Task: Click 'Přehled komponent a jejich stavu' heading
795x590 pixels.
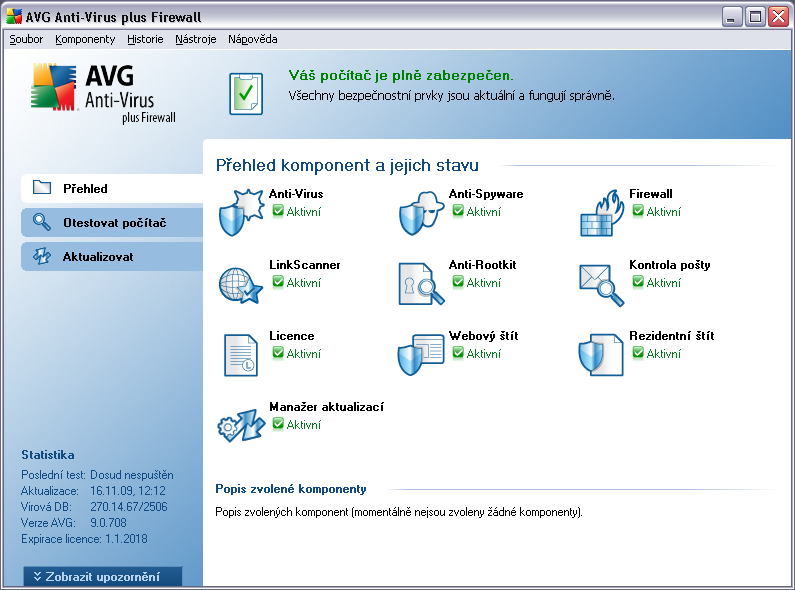Action: coord(347,165)
